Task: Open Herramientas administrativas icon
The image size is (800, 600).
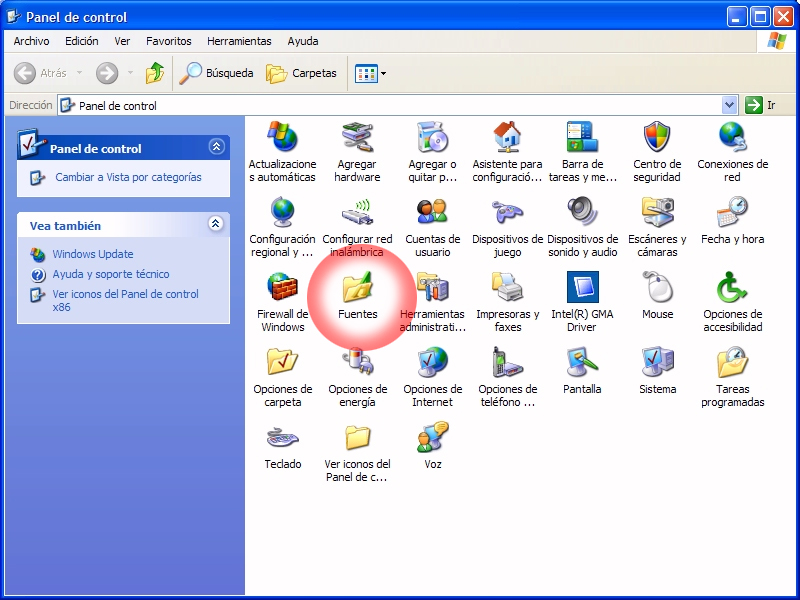Action: [432, 287]
